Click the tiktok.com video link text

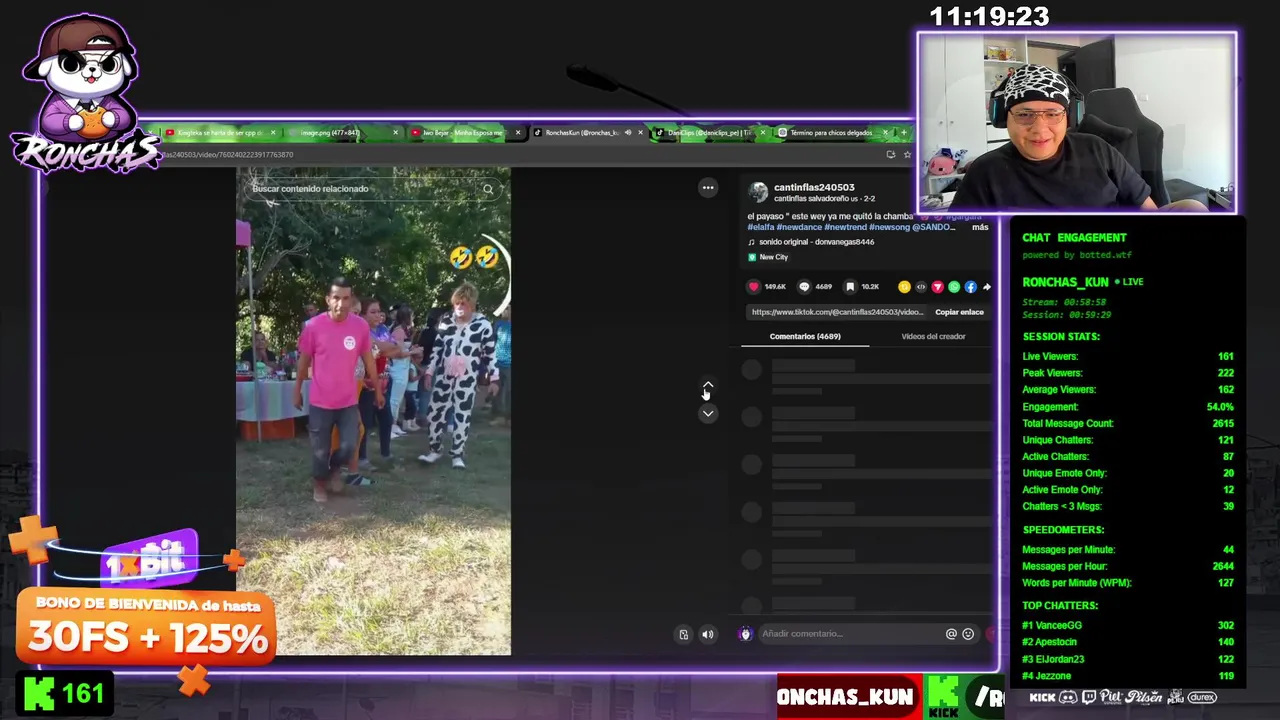(837, 312)
